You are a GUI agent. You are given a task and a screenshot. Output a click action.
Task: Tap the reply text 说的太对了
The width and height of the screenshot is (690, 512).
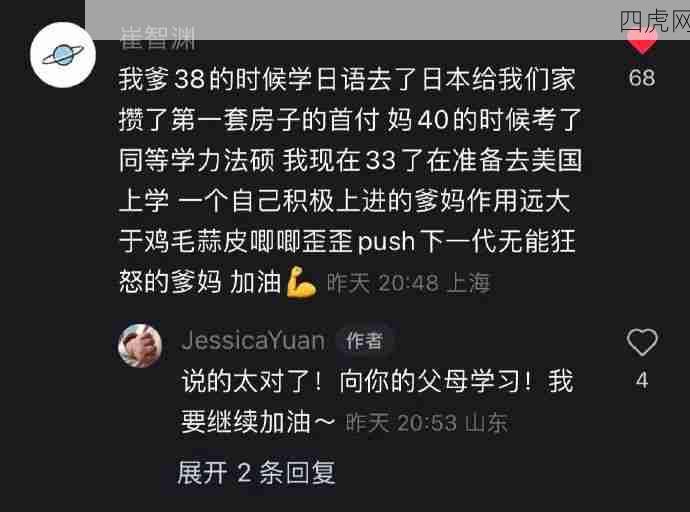click(x=377, y=402)
